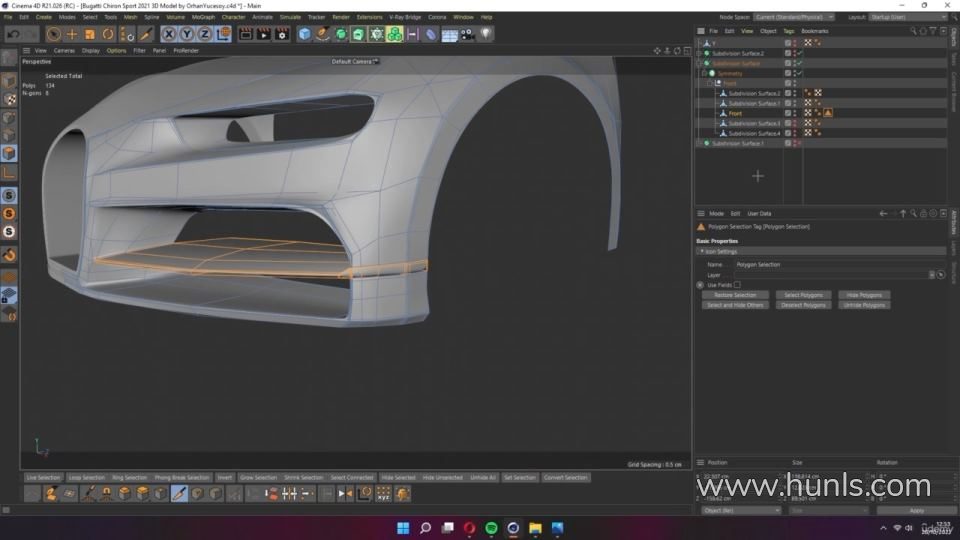
Task: Click Render View clapperboard icon
Action: pos(245,34)
